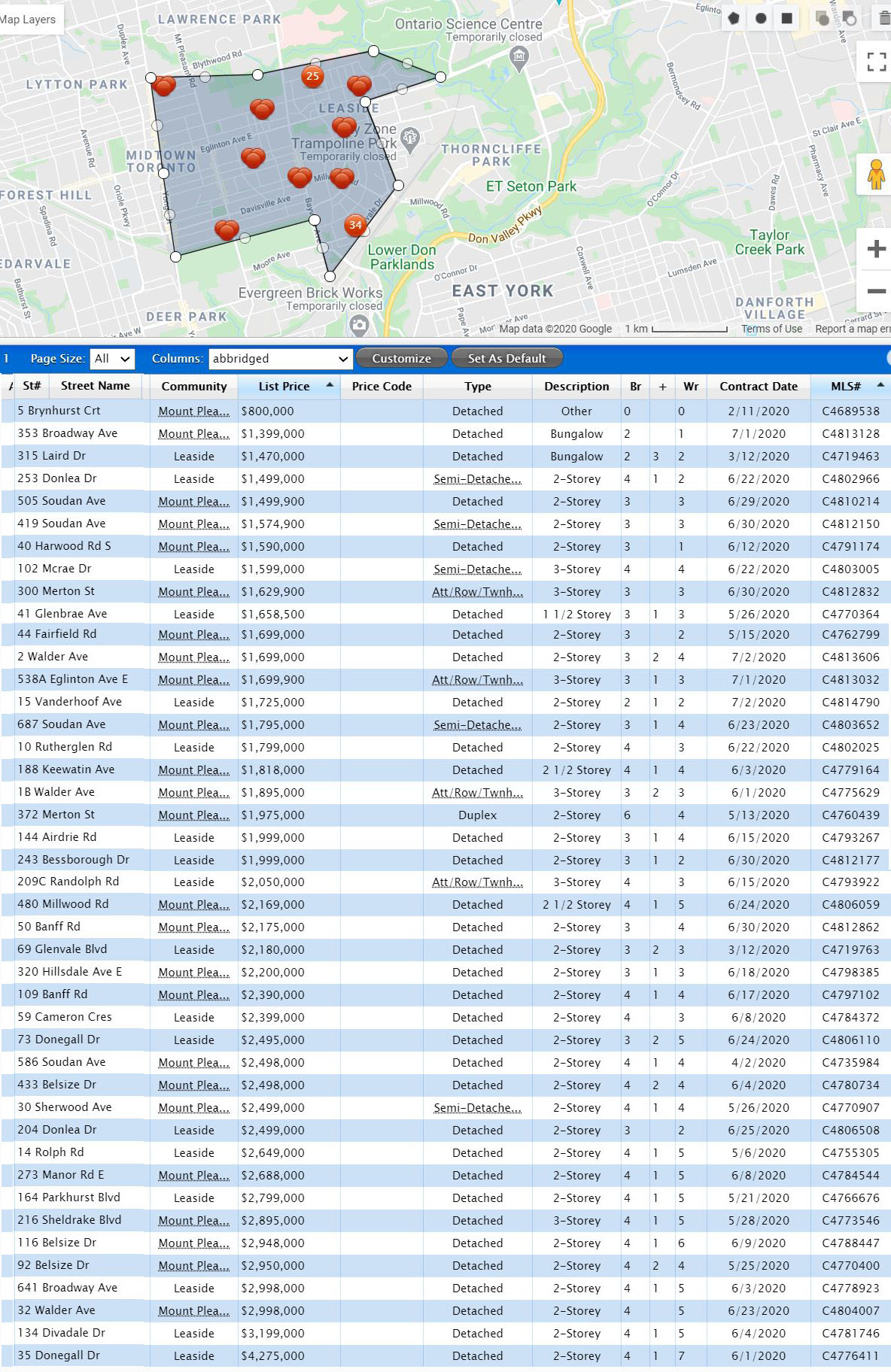Sort table by Street Name header

[96, 386]
